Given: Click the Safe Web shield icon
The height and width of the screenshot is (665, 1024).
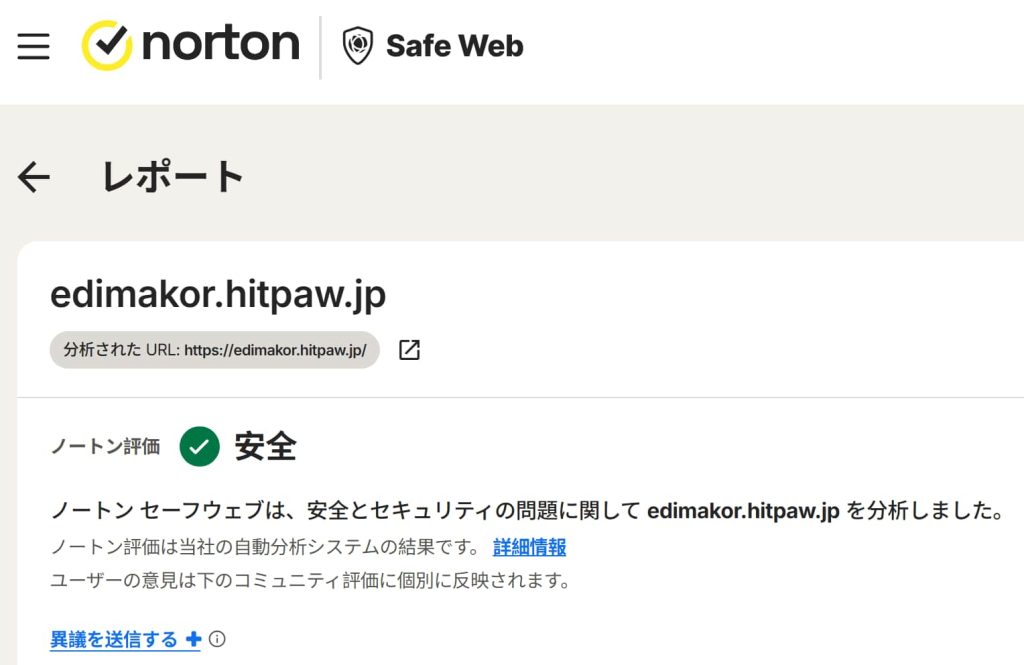Looking at the screenshot, I should click(x=357, y=46).
